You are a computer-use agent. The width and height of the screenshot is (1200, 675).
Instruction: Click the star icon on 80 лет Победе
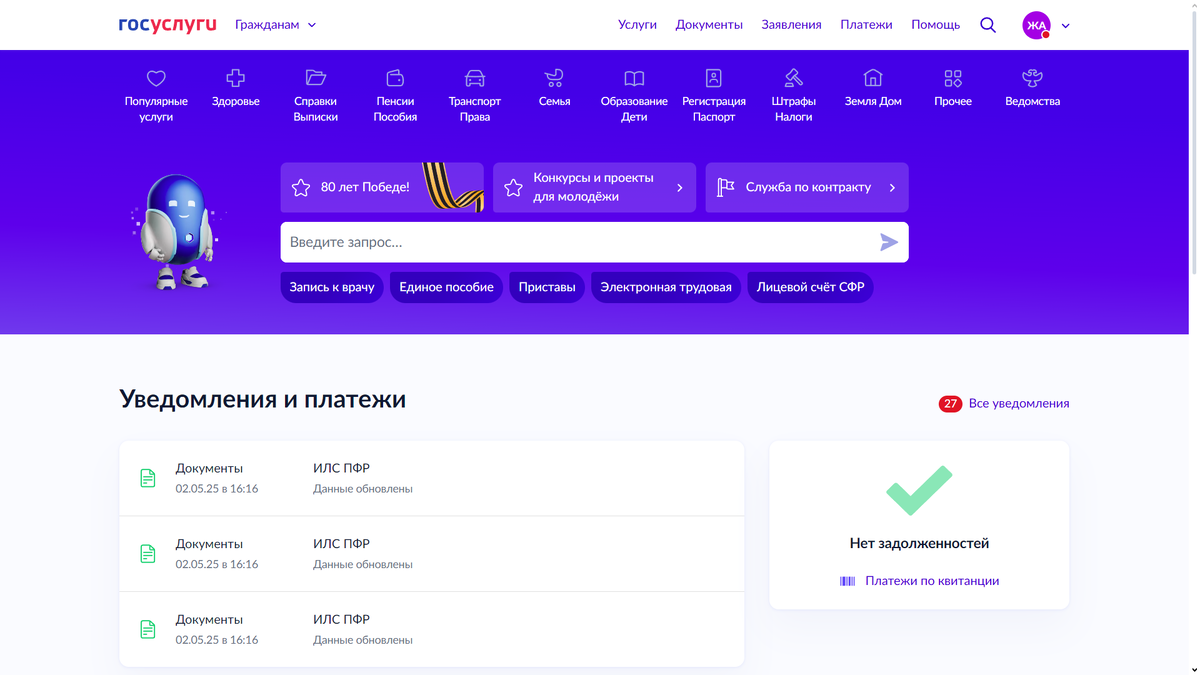(301, 187)
